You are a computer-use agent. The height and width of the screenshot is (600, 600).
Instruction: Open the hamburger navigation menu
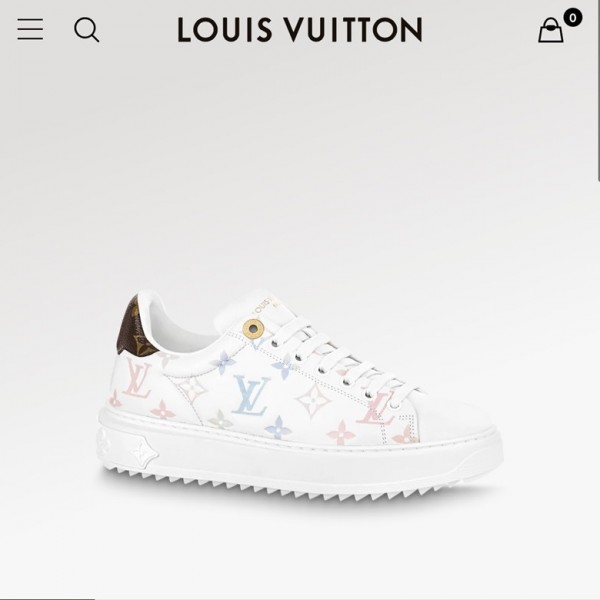(x=30, y=29)
